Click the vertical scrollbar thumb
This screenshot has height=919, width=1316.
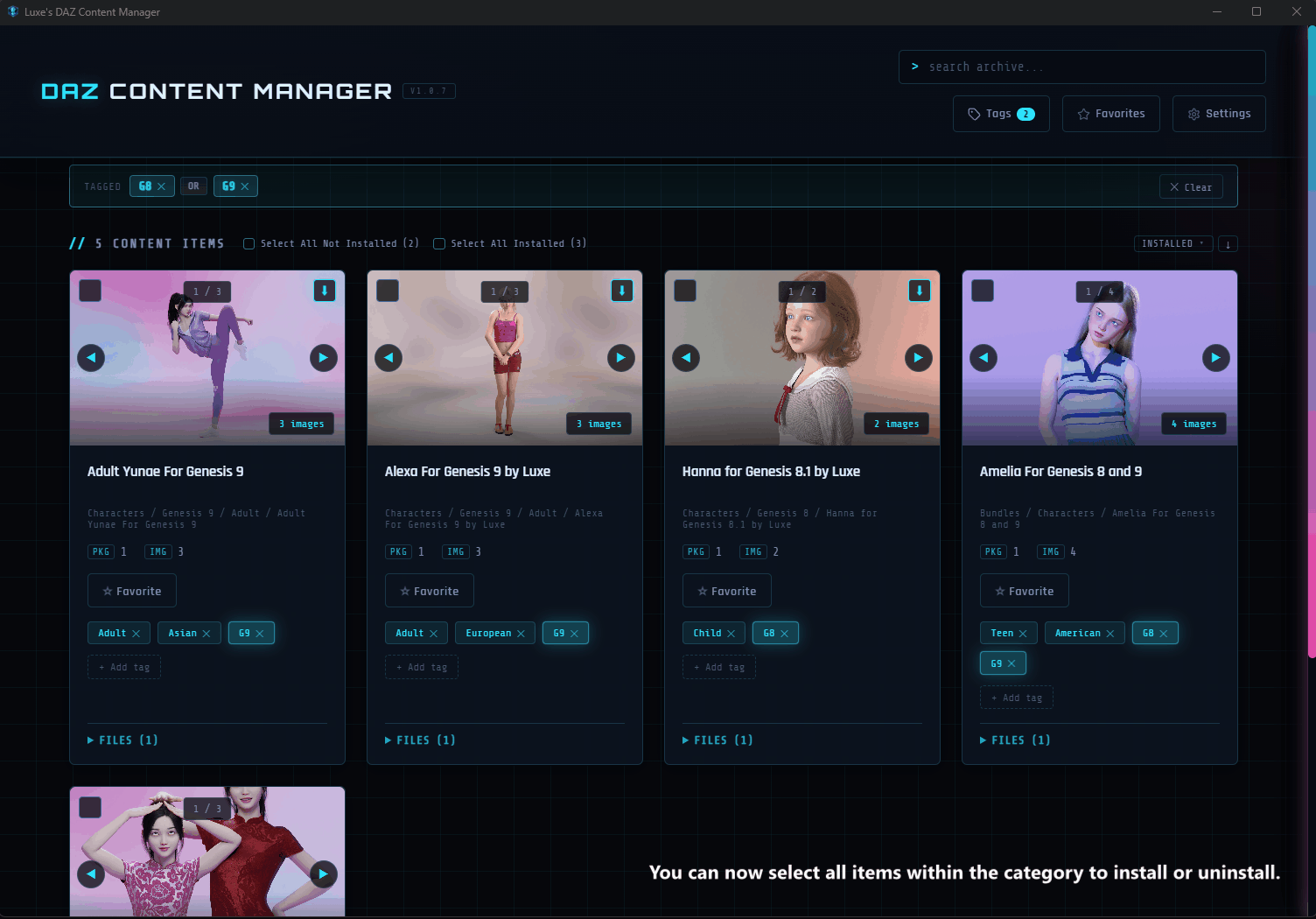[x=1312, y=341]
